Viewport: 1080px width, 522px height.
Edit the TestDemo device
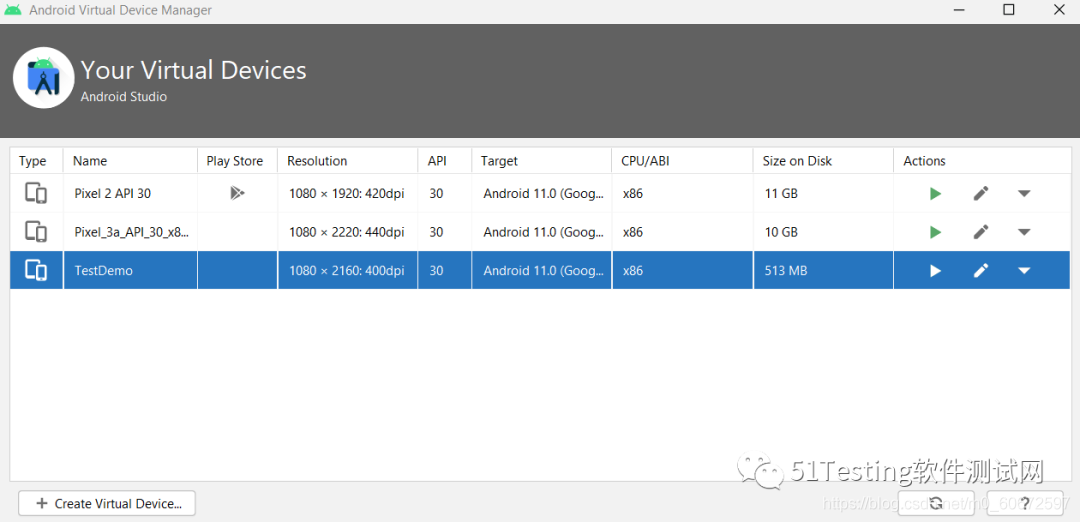(981, 271)
